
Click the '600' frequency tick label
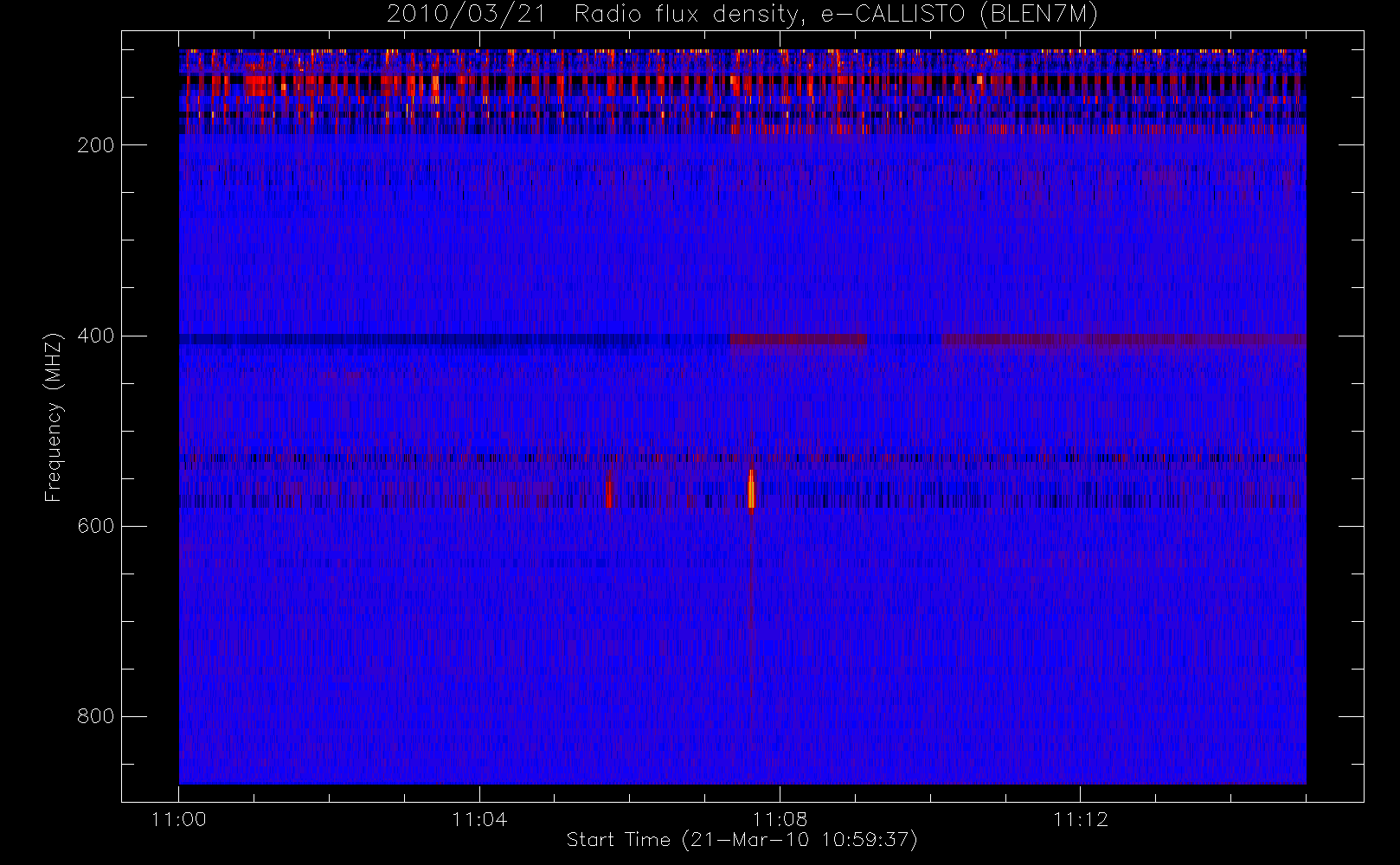tap(96, 526)
